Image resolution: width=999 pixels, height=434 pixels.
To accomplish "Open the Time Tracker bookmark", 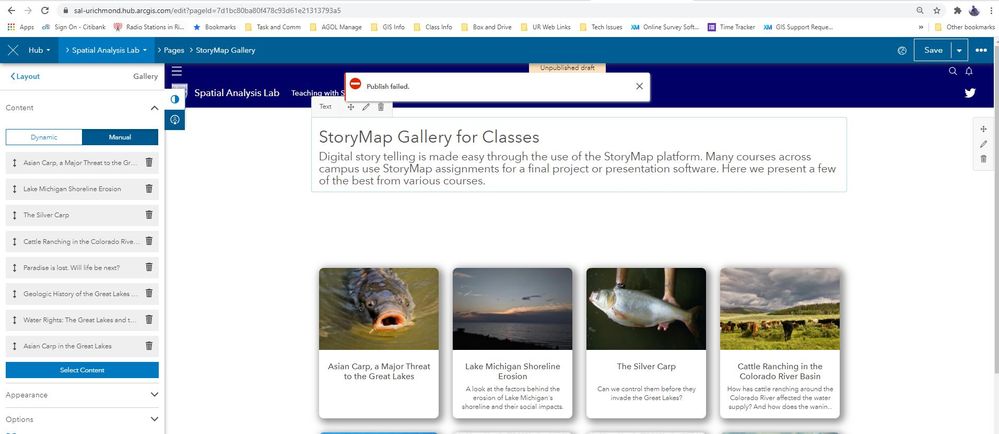I will tap(731, 27).
